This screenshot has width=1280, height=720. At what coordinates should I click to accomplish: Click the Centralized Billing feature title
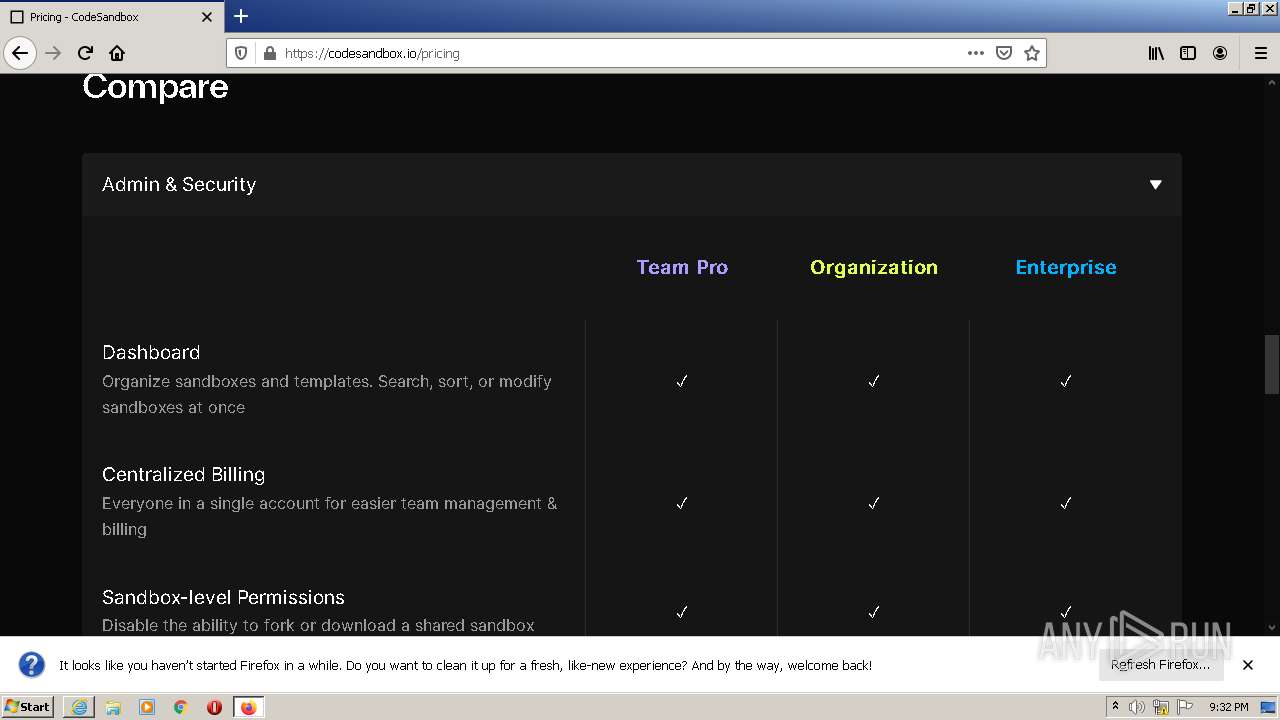pyautogui.click(x=183, y=474)
